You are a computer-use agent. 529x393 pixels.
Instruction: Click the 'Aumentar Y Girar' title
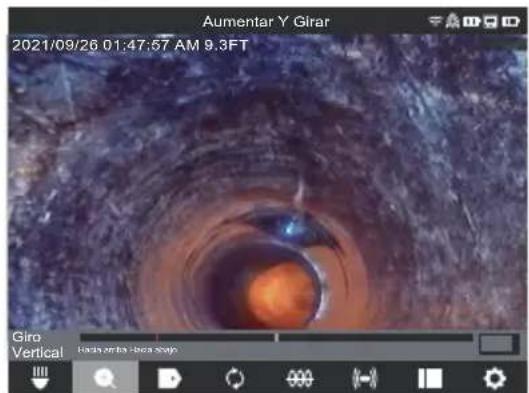pyautogui.click(x=266, y=22)
